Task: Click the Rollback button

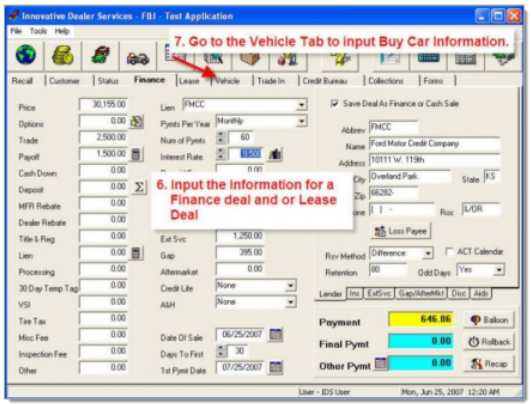Action: point(489,342)
